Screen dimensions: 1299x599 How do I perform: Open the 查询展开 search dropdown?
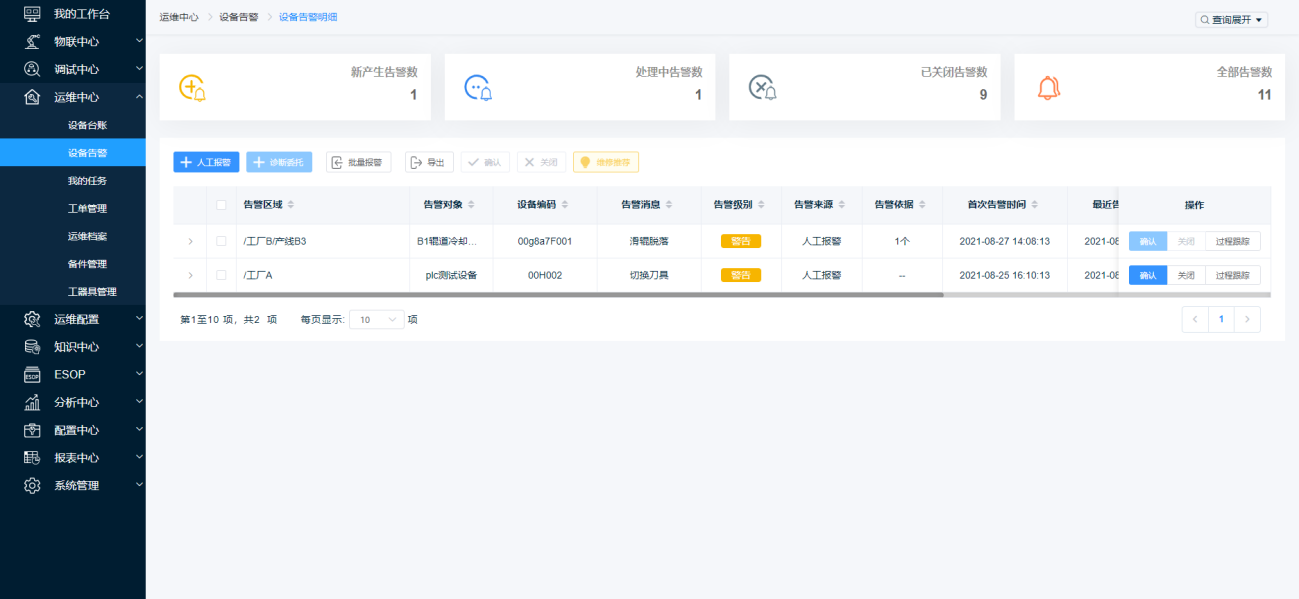coord(1231,20)
